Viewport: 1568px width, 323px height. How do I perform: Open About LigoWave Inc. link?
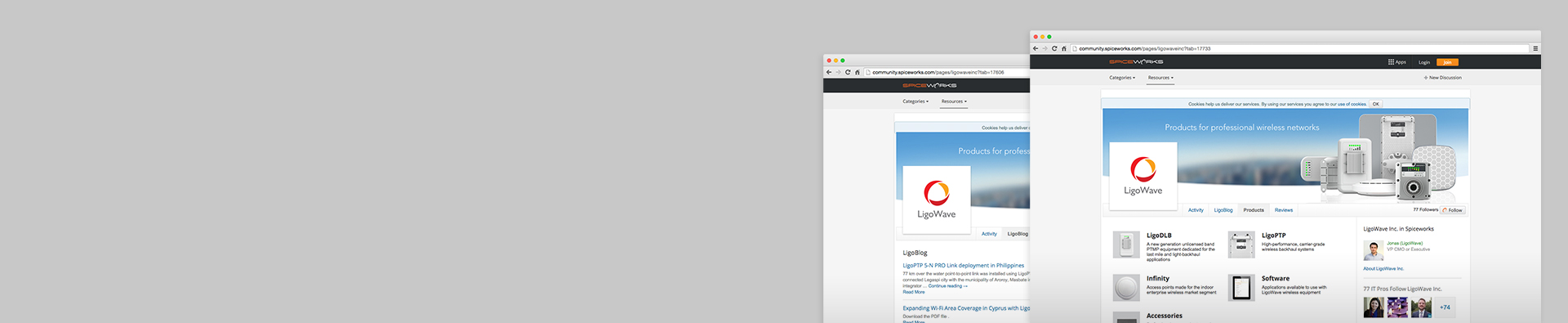click(x=1383, y=268)
